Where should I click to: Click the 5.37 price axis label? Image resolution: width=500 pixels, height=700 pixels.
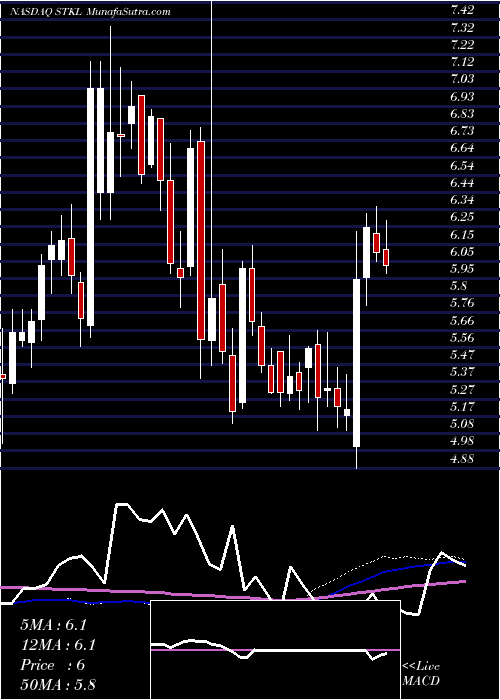click(x=462, y=372)
